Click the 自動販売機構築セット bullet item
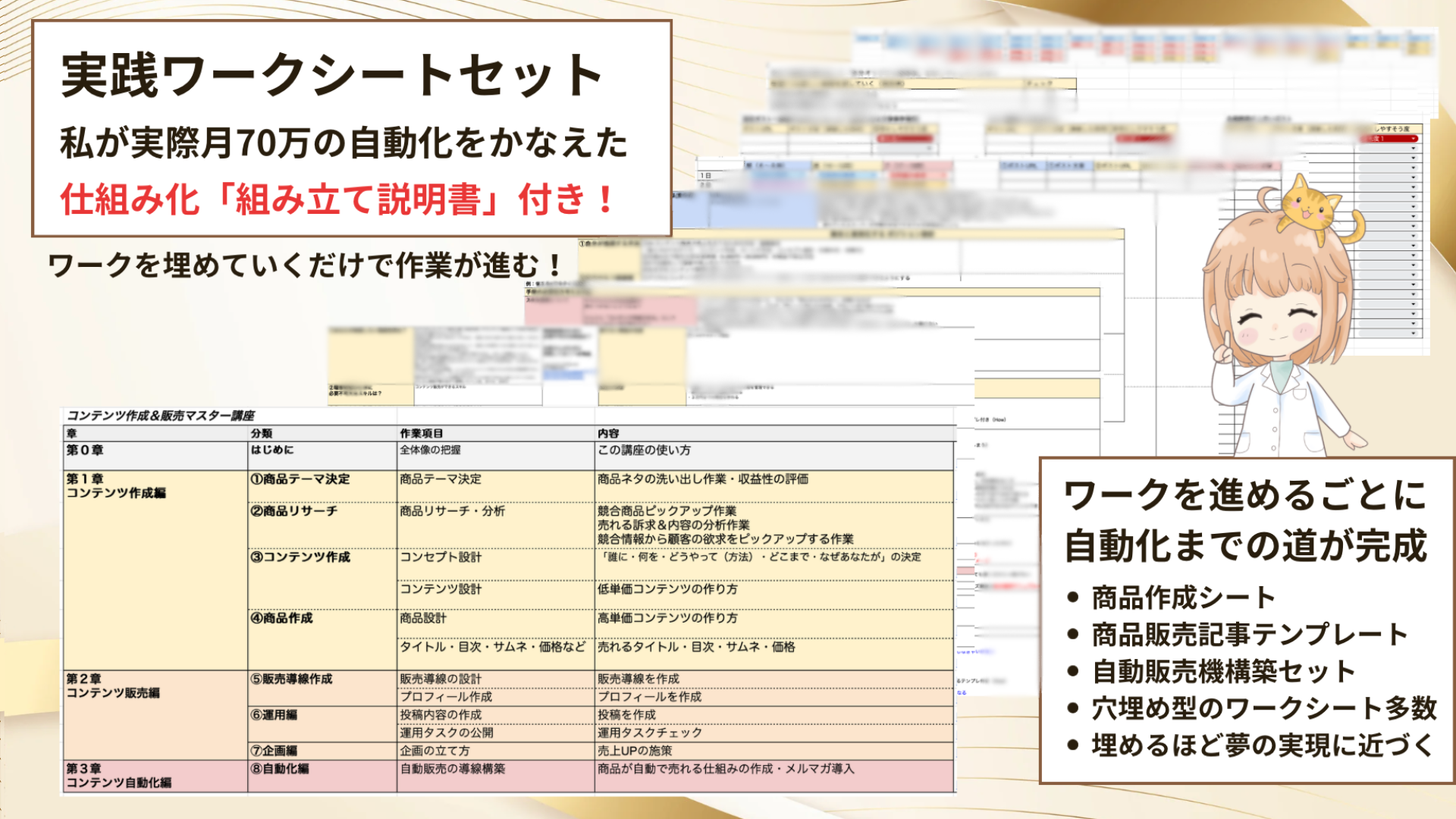The width and height of the screenshot is (1456, 819). 1223,671
